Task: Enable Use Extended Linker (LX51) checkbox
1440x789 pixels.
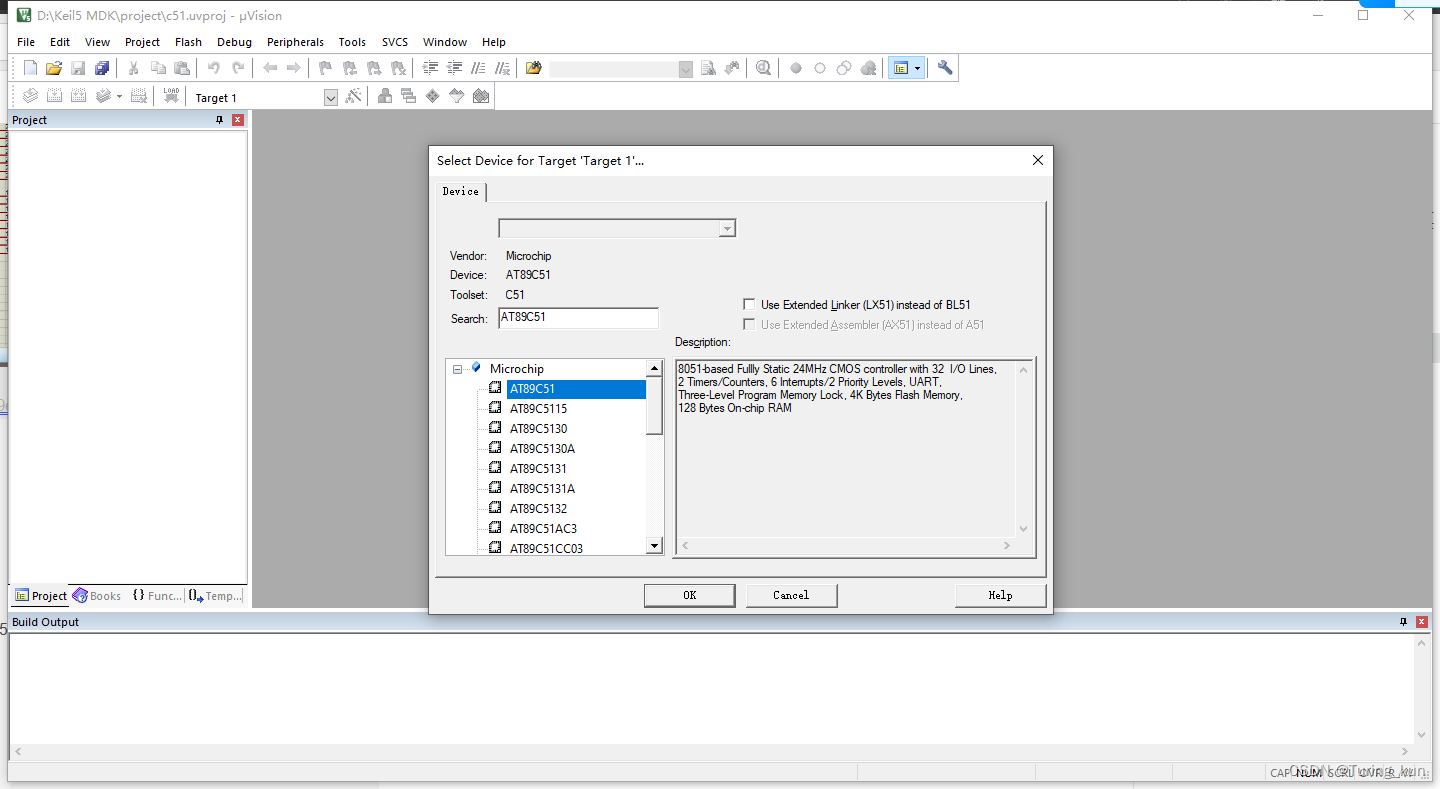Action: point(749,304)
